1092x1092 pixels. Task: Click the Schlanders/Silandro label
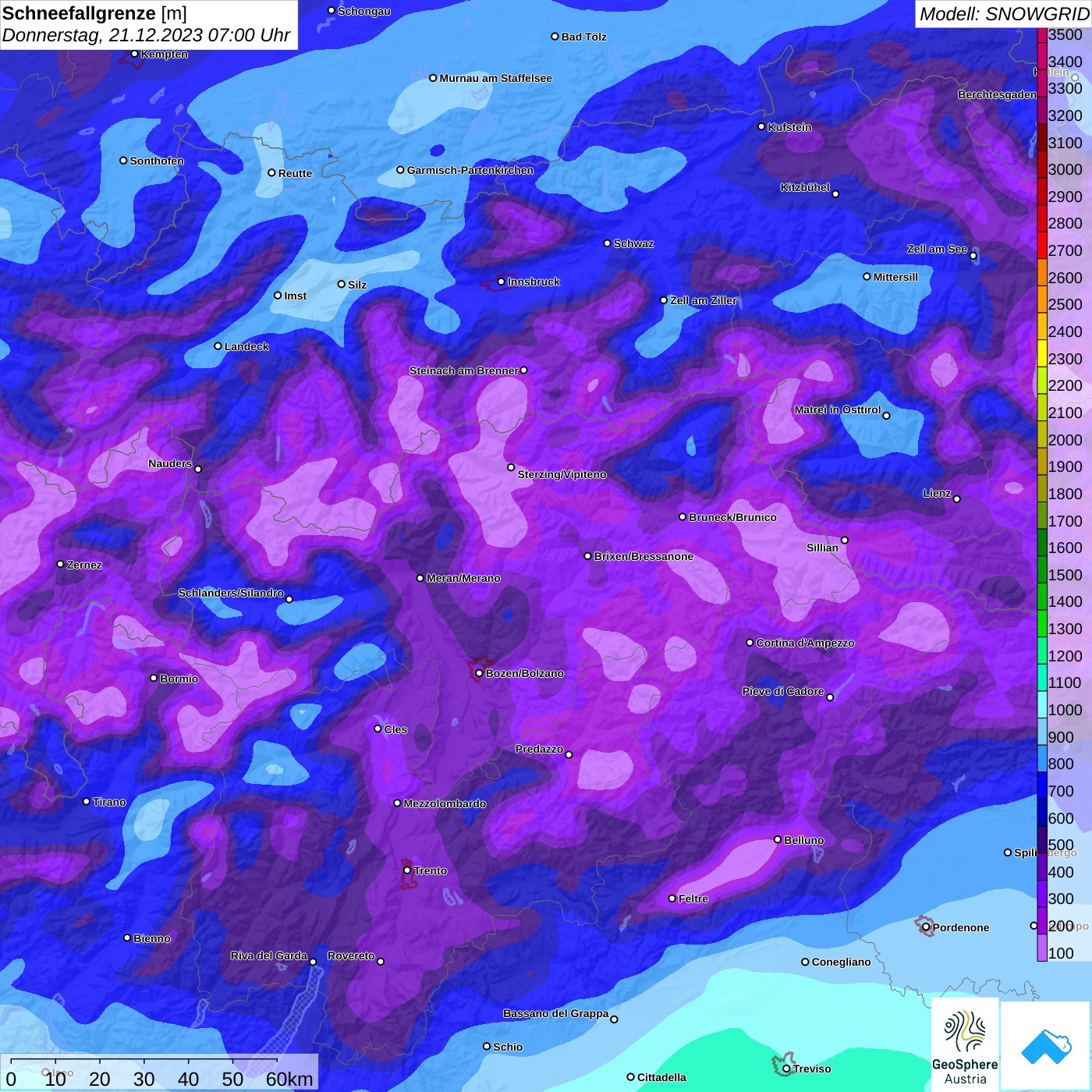point(231,593)
